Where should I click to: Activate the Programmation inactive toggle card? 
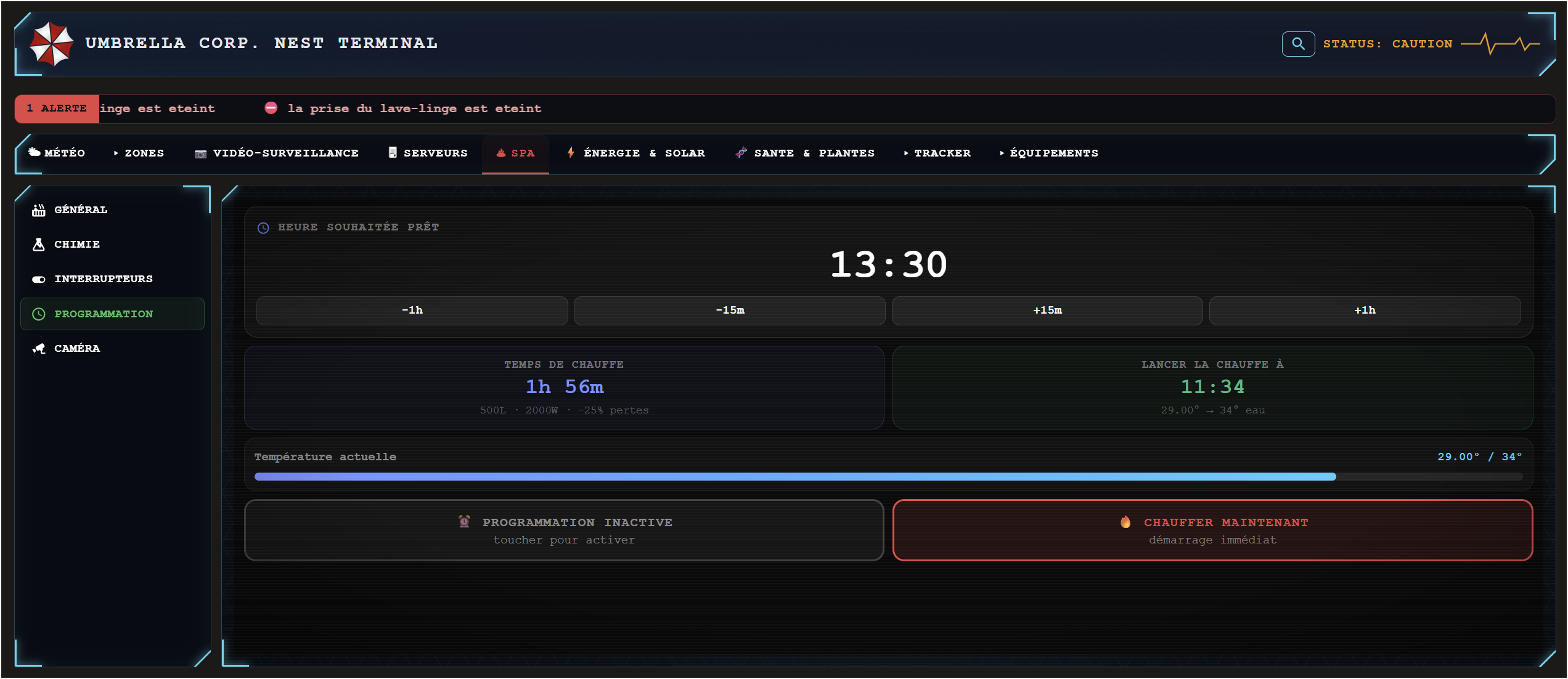click(x=564, y=531)
